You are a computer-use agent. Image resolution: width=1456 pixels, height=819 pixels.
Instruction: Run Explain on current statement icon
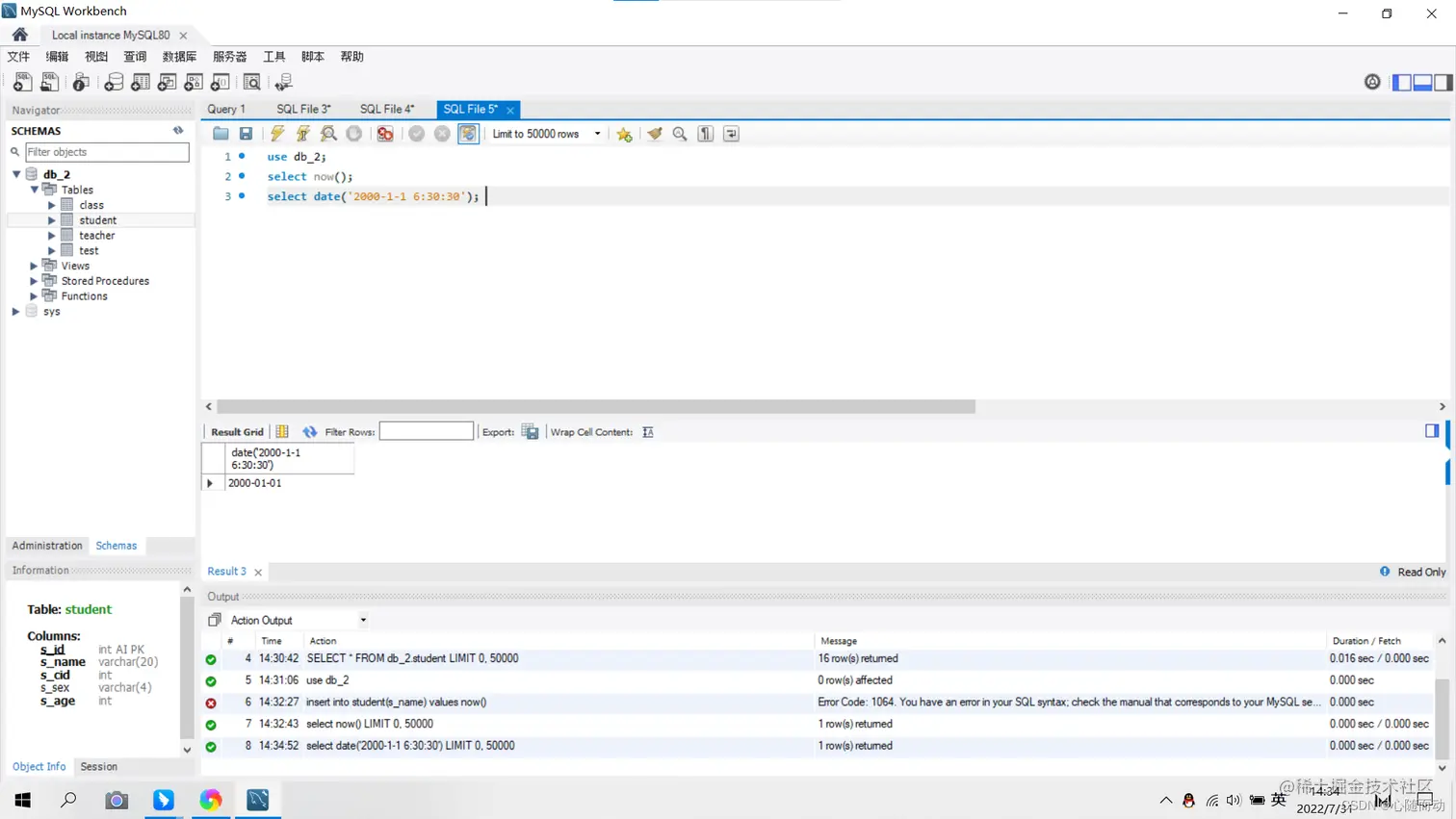click(328, 134)
